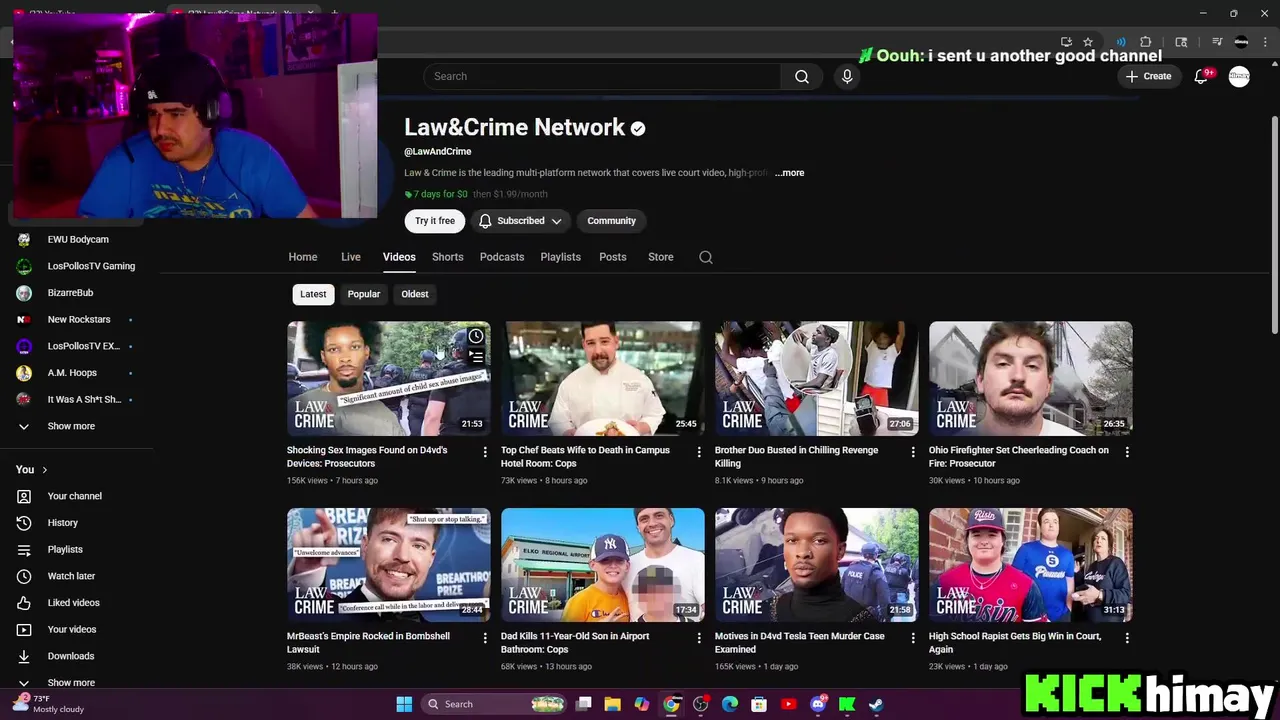The width and height of the screenshot is (1280, 720).
Task: Add D4vd devices video to queue icon
Action: click(476, 357)
